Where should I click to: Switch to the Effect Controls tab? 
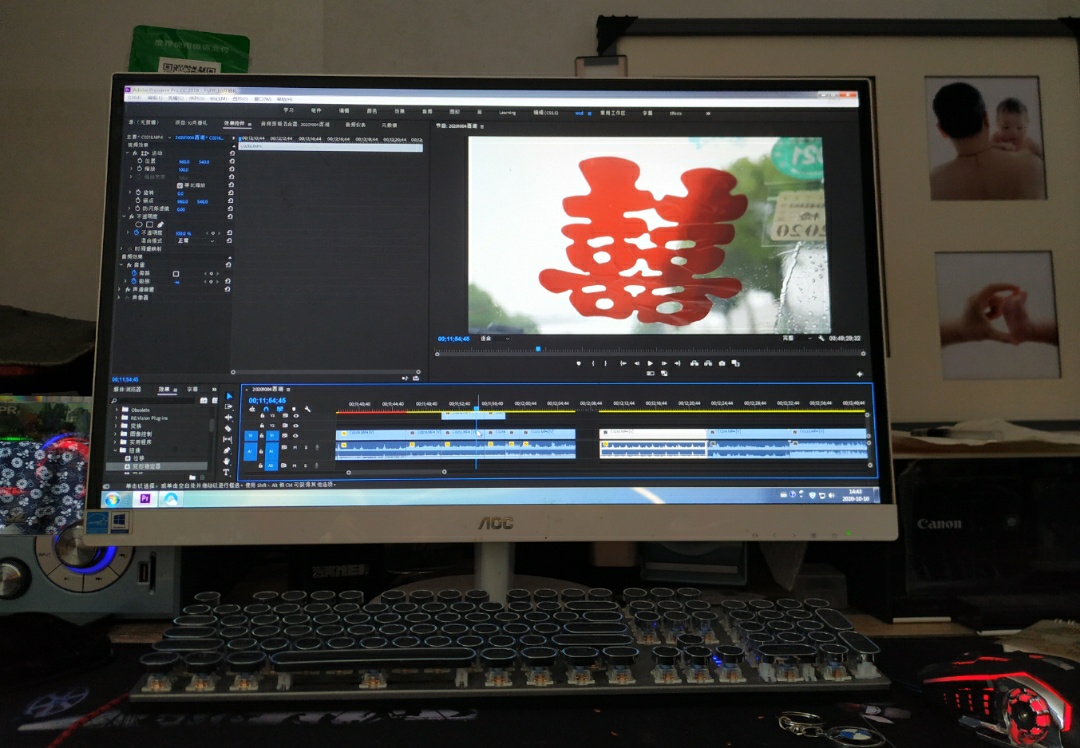coord(234,124)
